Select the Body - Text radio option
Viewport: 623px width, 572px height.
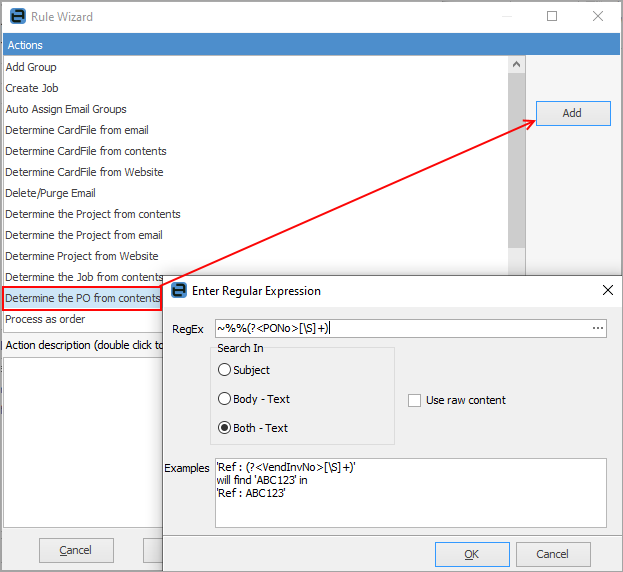pyautogui.click(x=224, y=398)
